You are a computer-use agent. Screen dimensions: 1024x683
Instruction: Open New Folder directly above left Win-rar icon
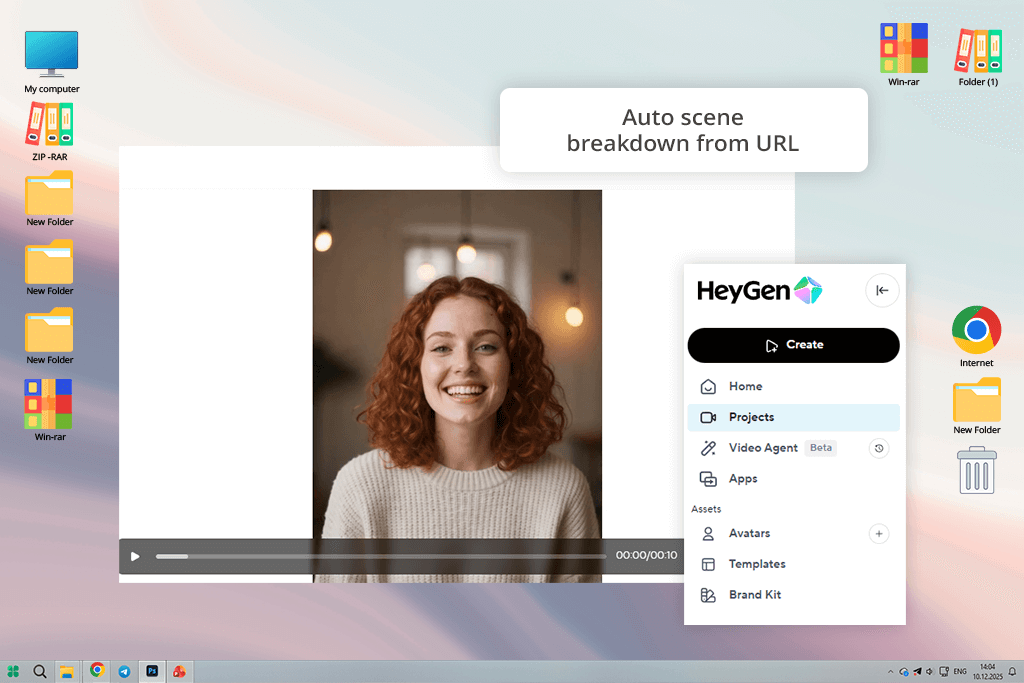pyautogui.click(x=50, y=336)
